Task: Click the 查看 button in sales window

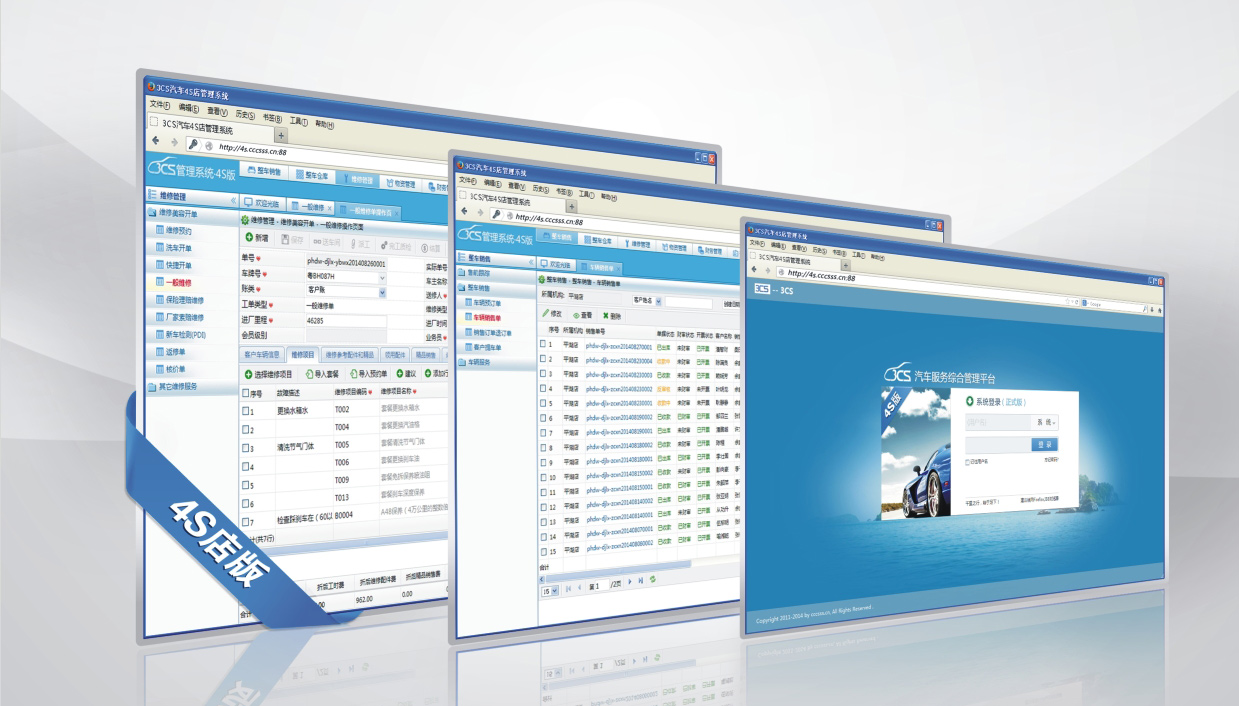Action: pyautogui.click(x=583, y=315)
